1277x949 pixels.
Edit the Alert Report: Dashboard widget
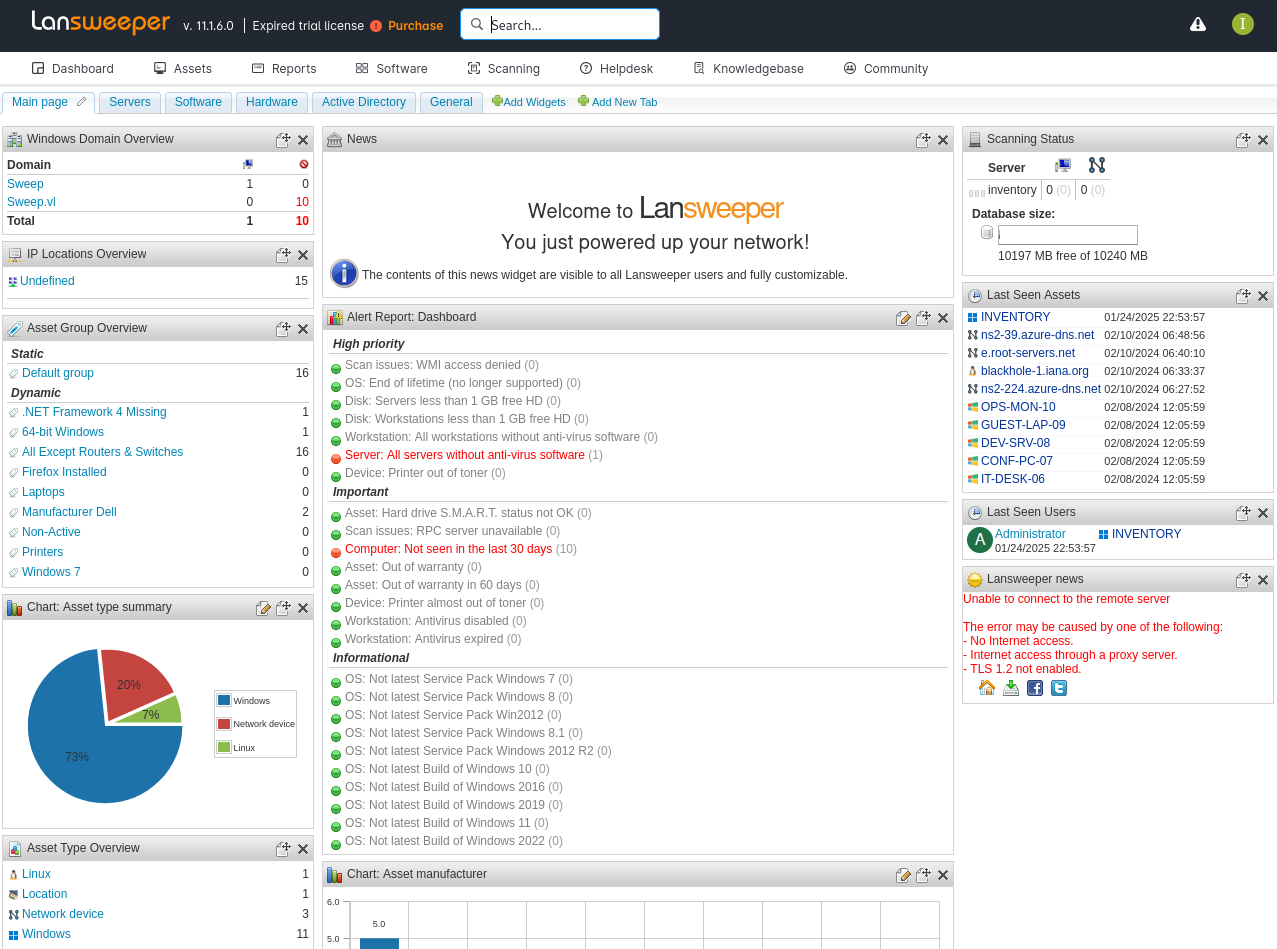point(903,318)
